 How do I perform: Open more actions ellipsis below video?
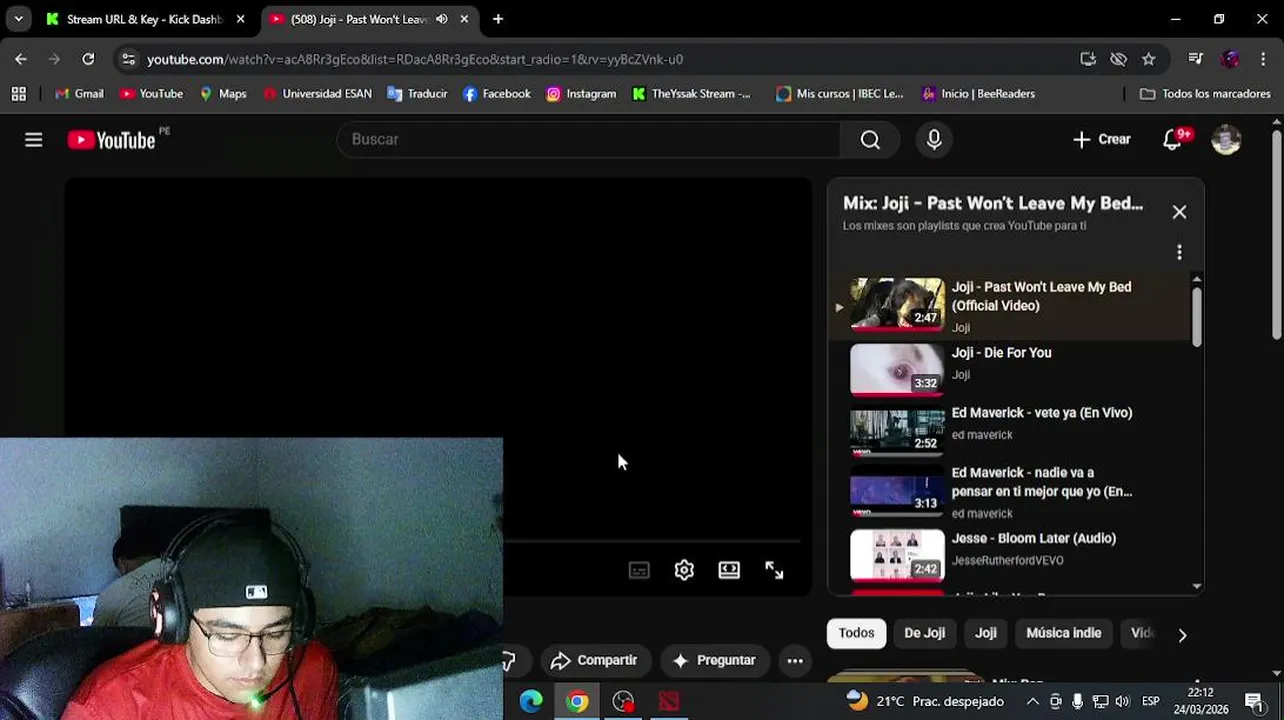[x=795, y=660]
